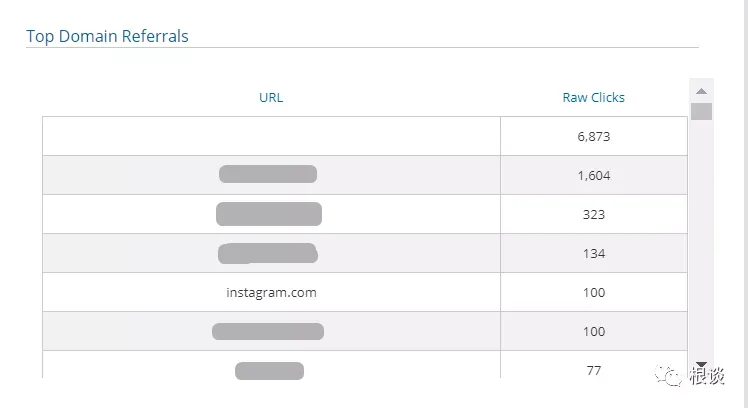Click the 6,873 raw clicks cell
748x408 pixels.
(594, 136)
